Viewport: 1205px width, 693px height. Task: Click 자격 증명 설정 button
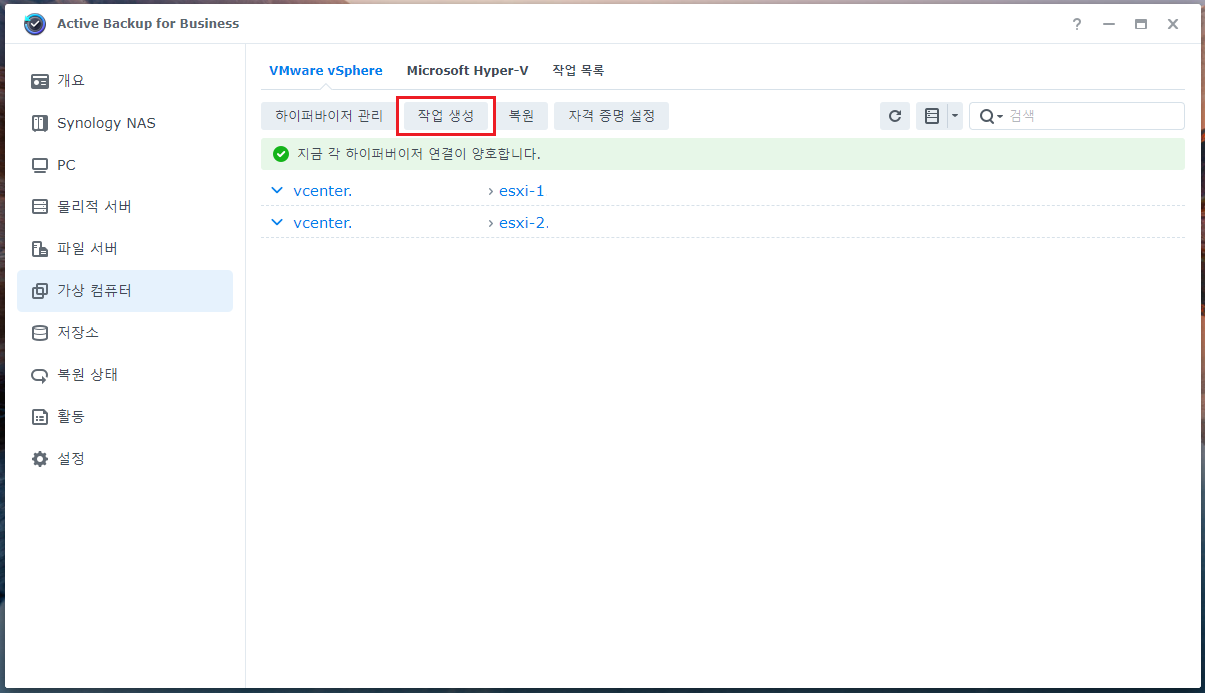(x=612, y=116)
